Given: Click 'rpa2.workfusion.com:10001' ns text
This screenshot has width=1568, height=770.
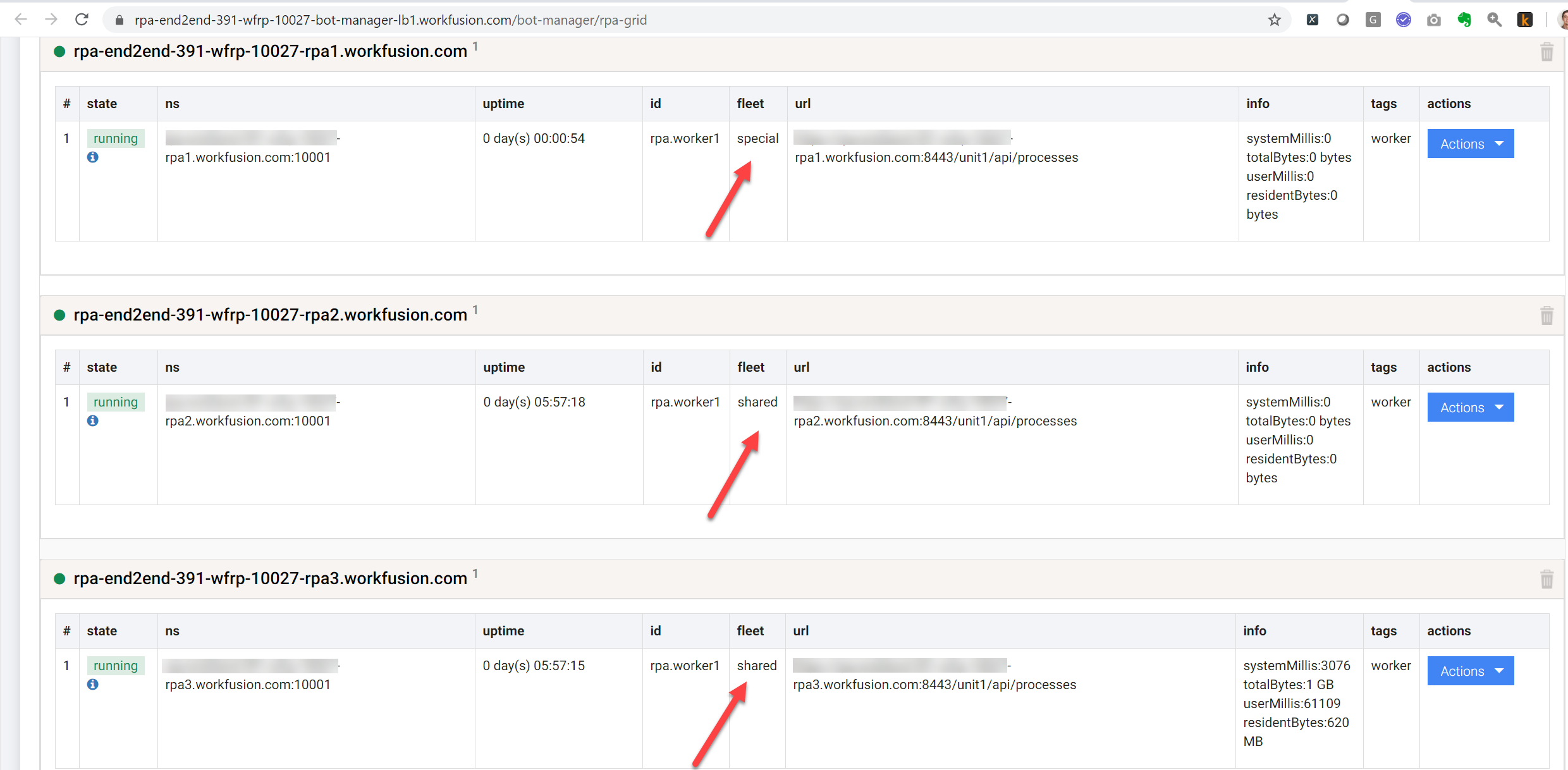Looking at the screenshot, I should 248,421.
